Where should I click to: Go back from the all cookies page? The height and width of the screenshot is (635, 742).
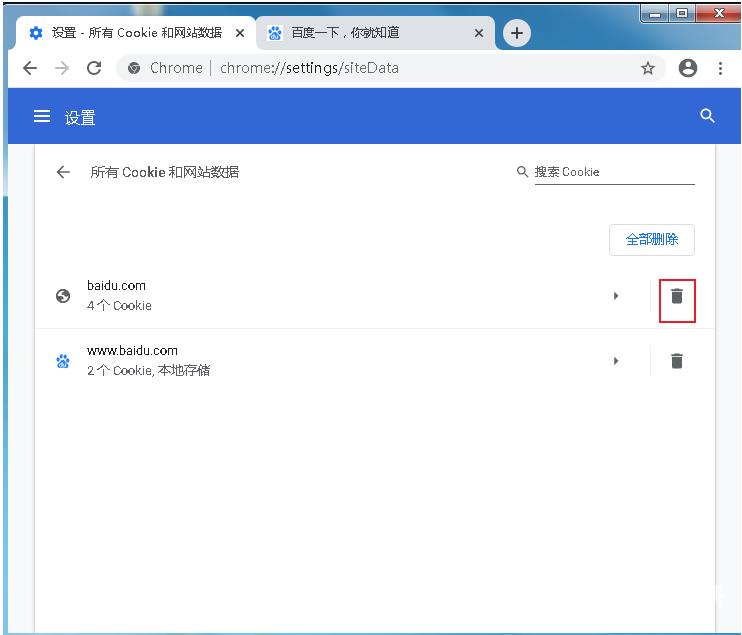(x=63, y=172)
